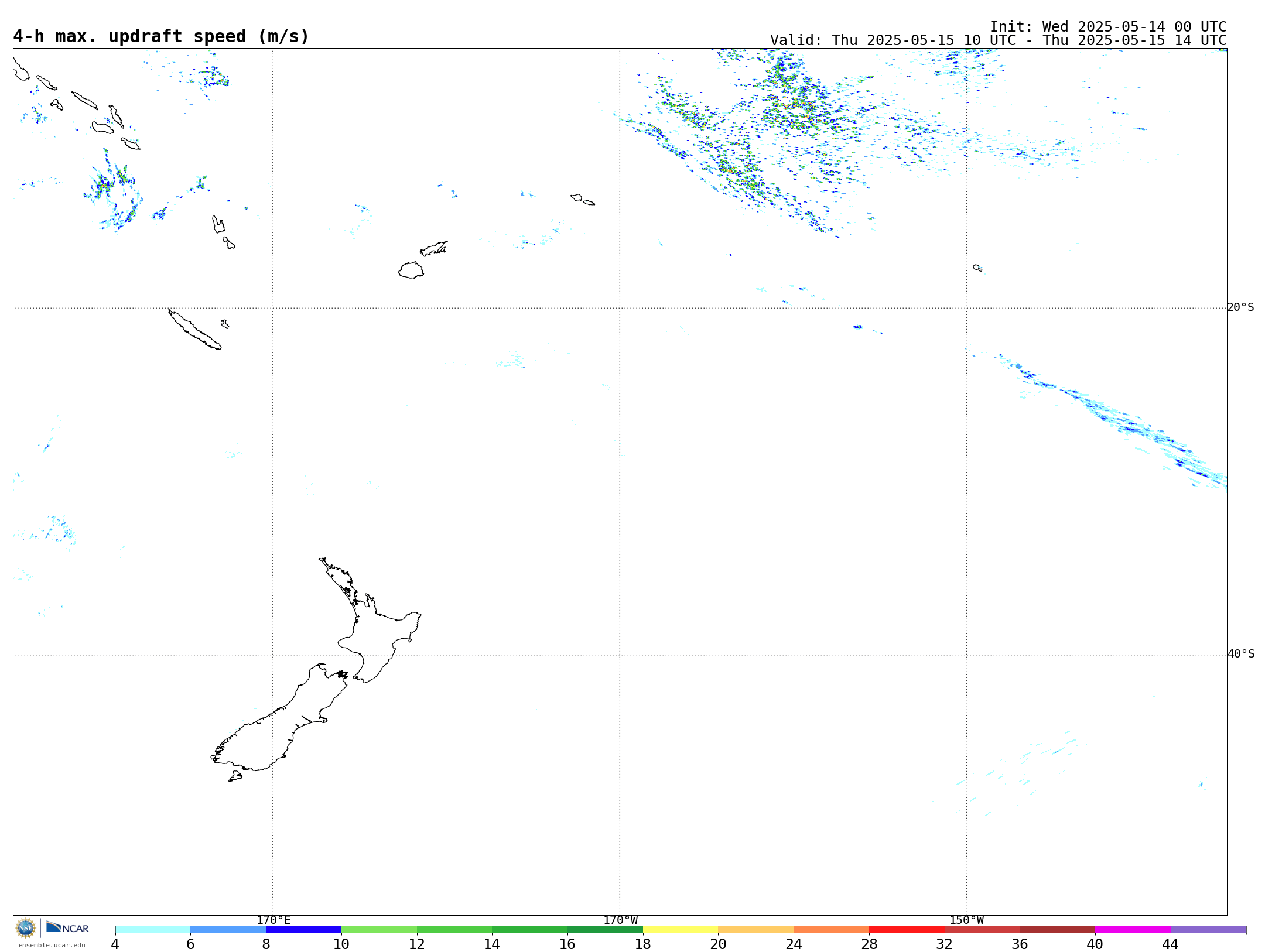Viewport: 1265px width, 952px height.
Task: Click the '18' colorbar tick label
Action: (643, 944)
